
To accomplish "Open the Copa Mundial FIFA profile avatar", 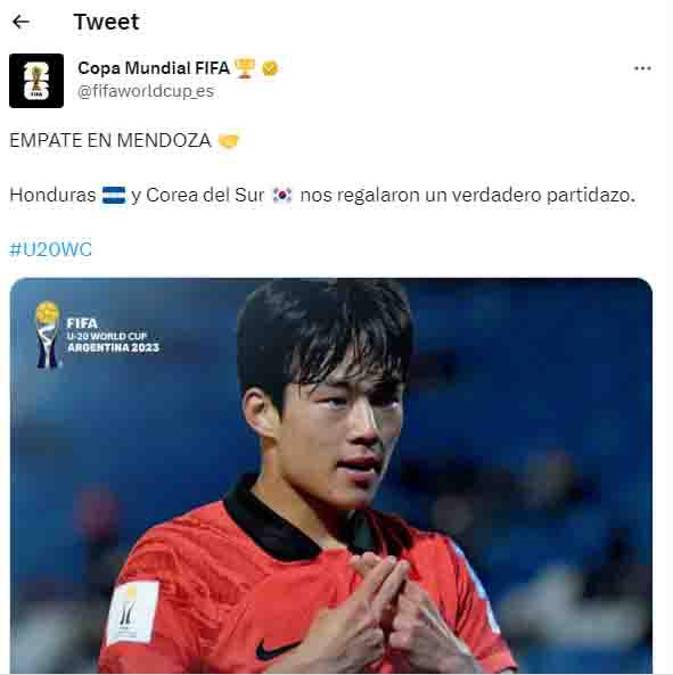I will click(37, 81).
